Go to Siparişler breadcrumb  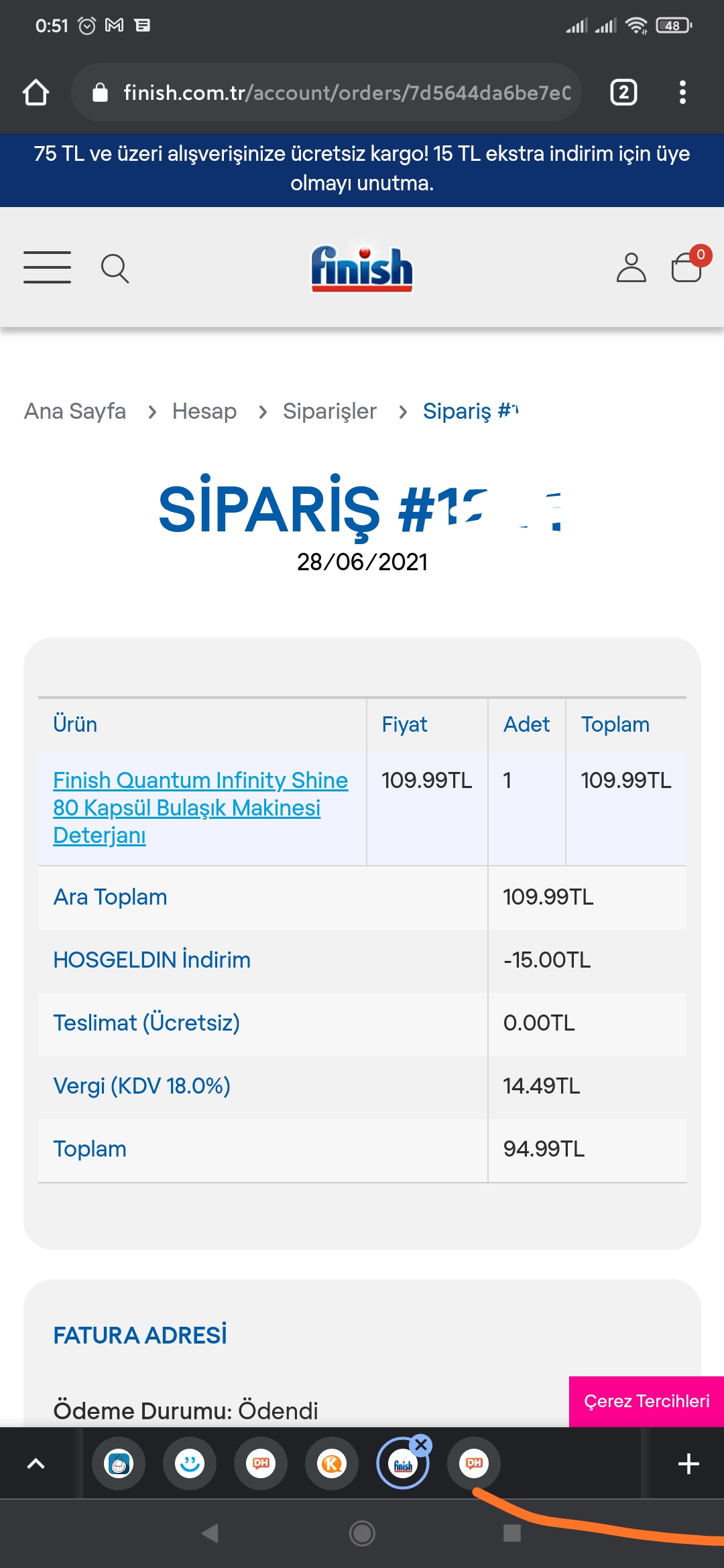[330, 411]
